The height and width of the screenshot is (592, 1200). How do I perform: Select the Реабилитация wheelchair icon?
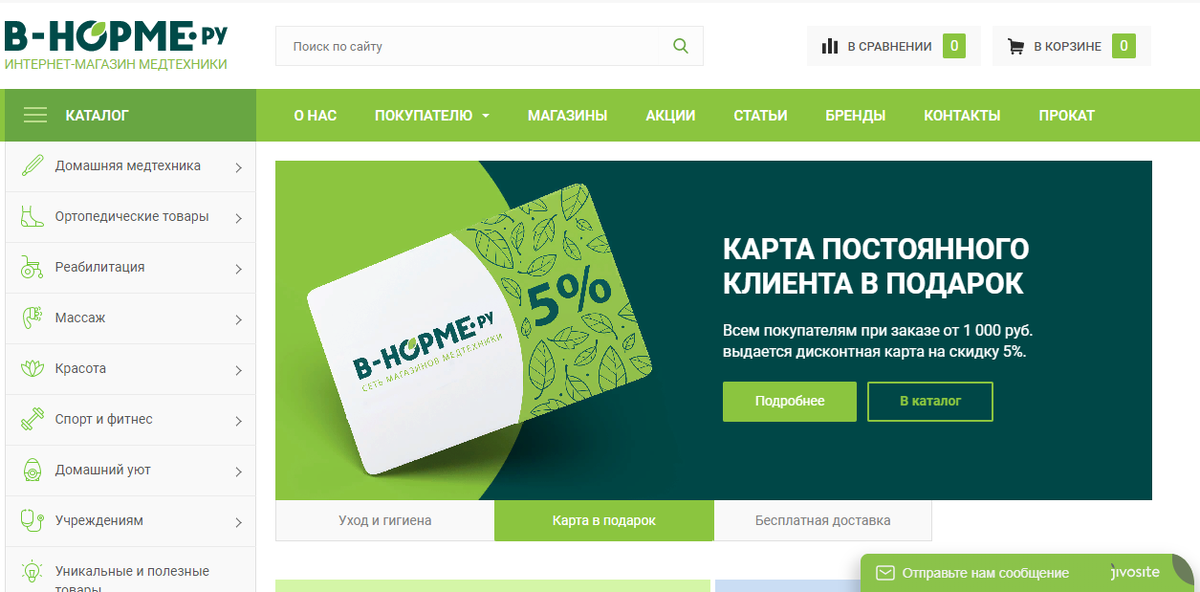(x=31, y=267)
